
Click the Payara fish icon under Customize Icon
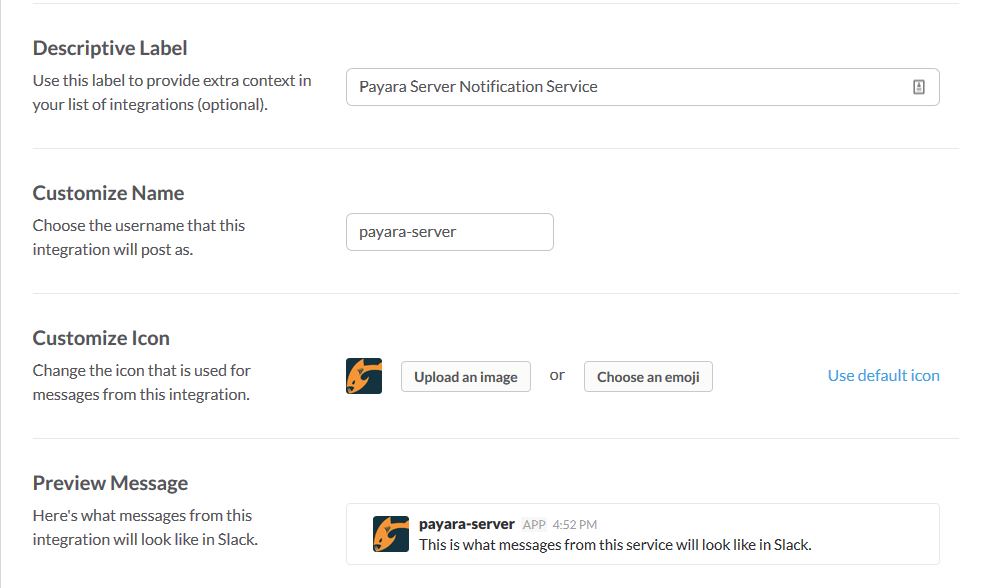(x=363, y=376)
